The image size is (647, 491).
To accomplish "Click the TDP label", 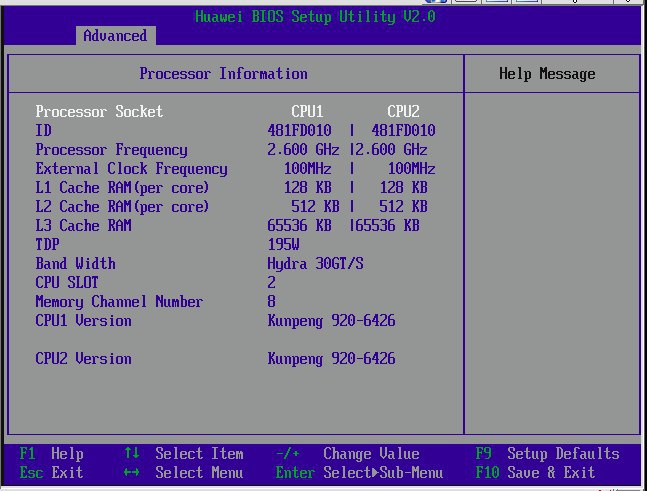I will click(47, 244).
